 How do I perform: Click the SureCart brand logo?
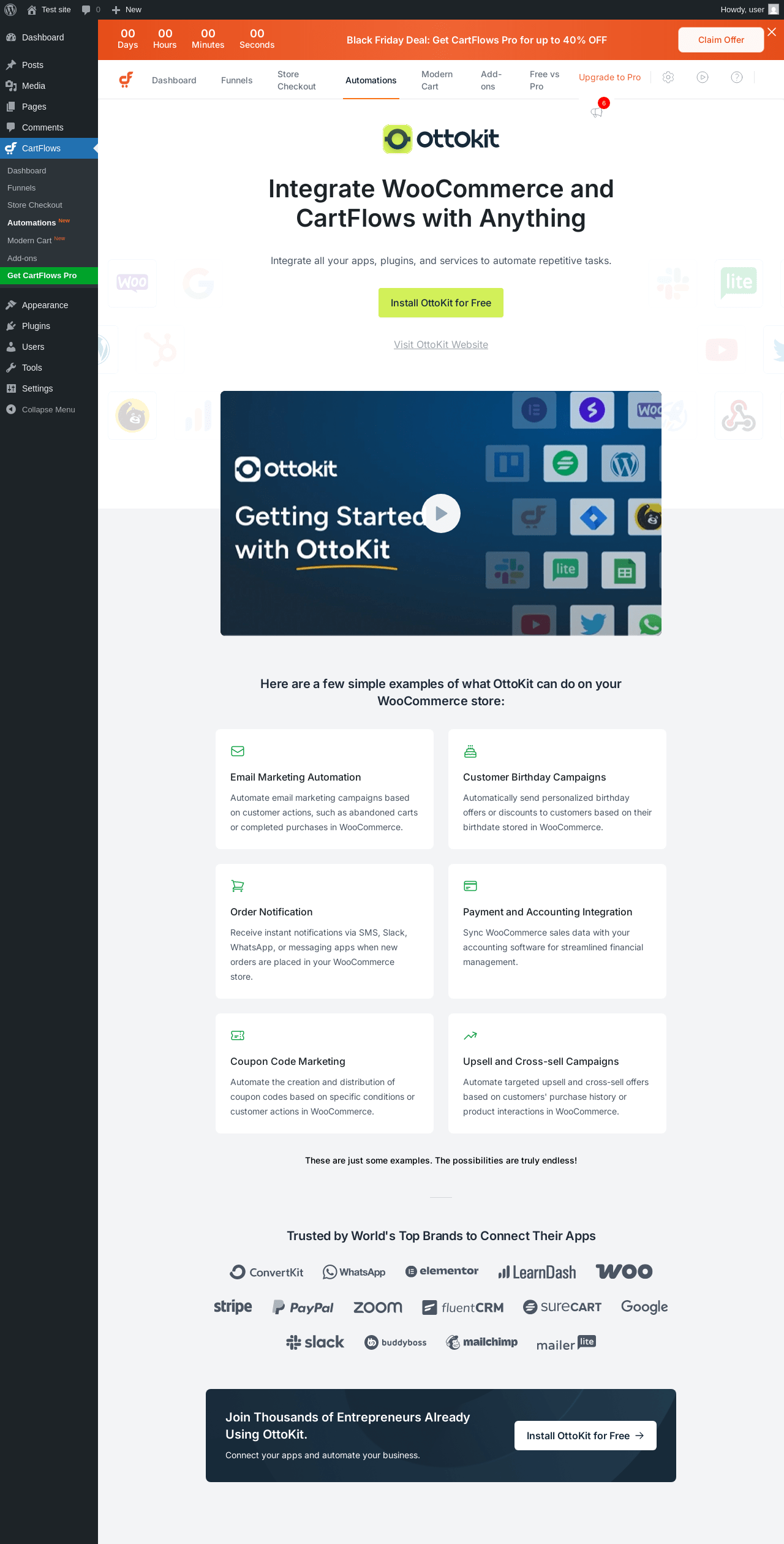click(x=562, y=1307)
